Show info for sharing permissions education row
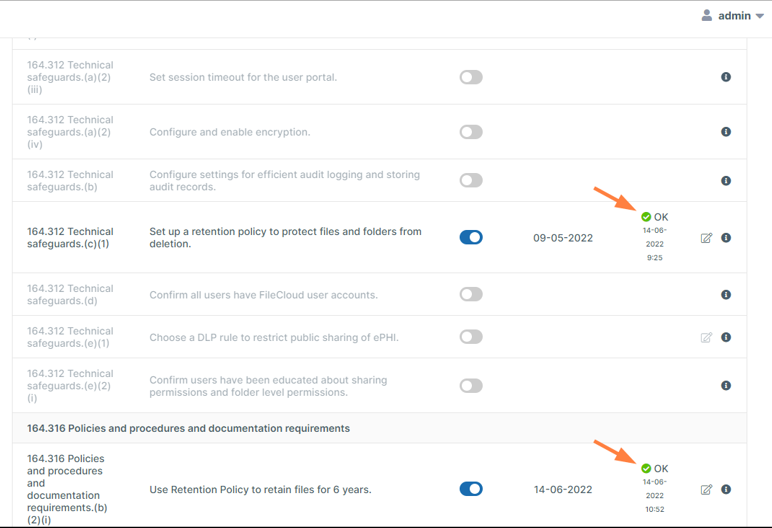The width and height of the screenshot is (772, 528). [x=726, y=386]
